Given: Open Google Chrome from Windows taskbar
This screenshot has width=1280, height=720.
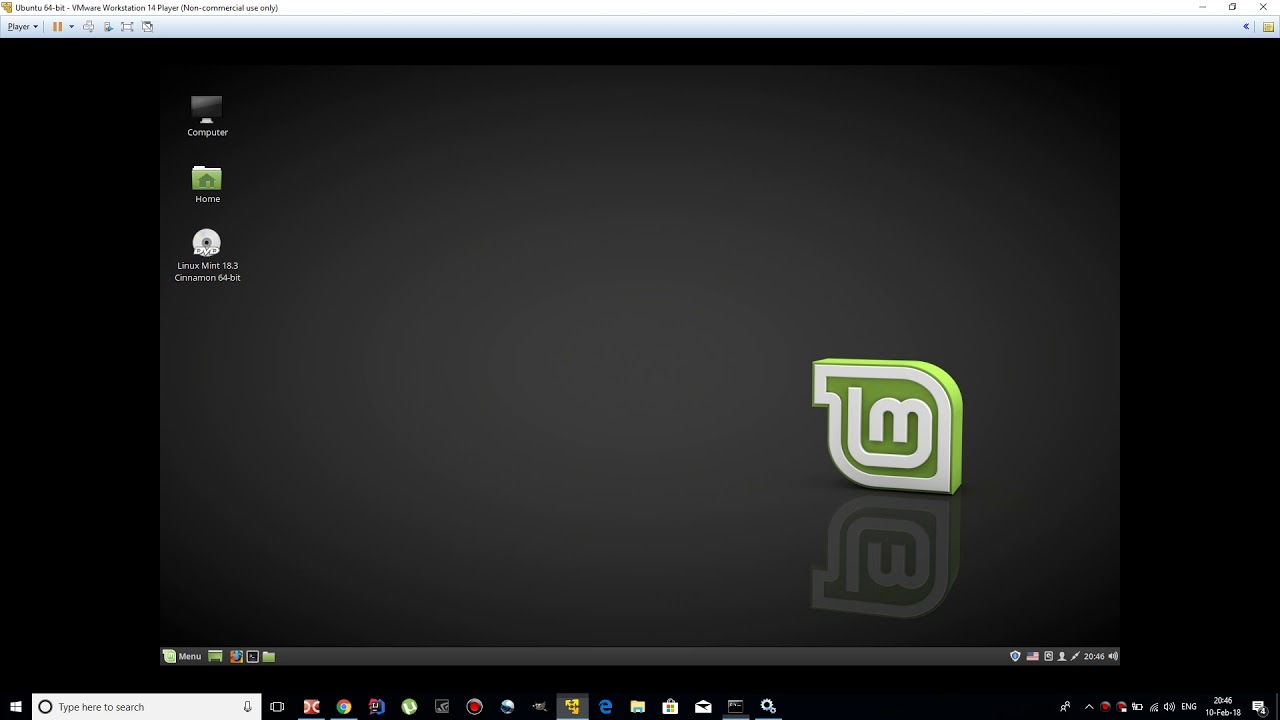Looking at the screenshot, I should pos(344,706).
